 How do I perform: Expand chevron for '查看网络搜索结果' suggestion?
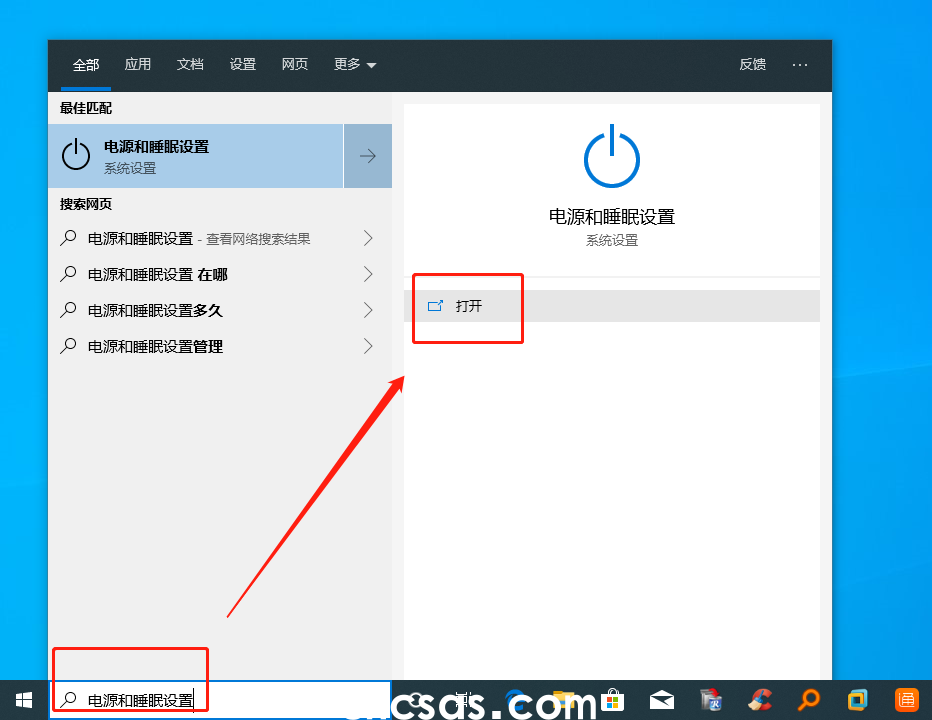click(x=368, y=238)
